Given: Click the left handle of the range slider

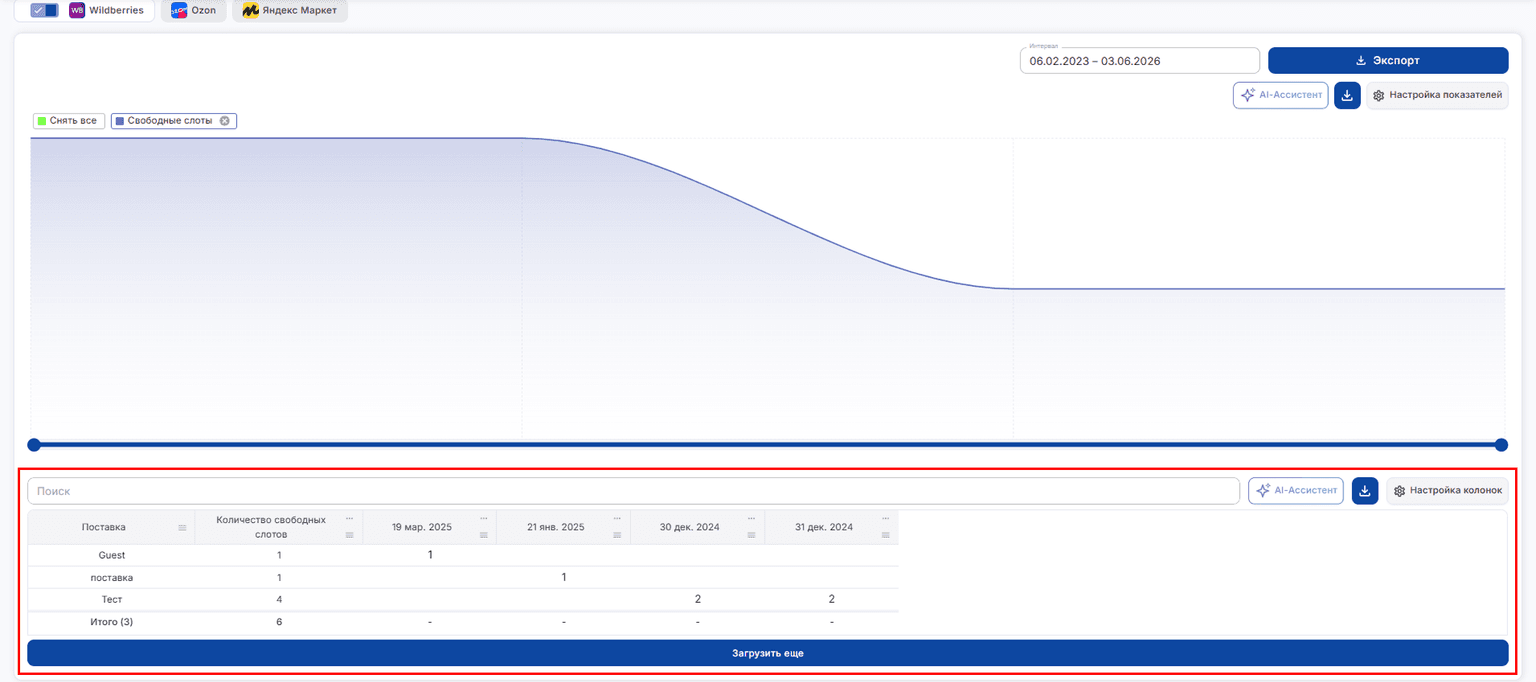Looking at the screenshot, I should coord(34,445).
